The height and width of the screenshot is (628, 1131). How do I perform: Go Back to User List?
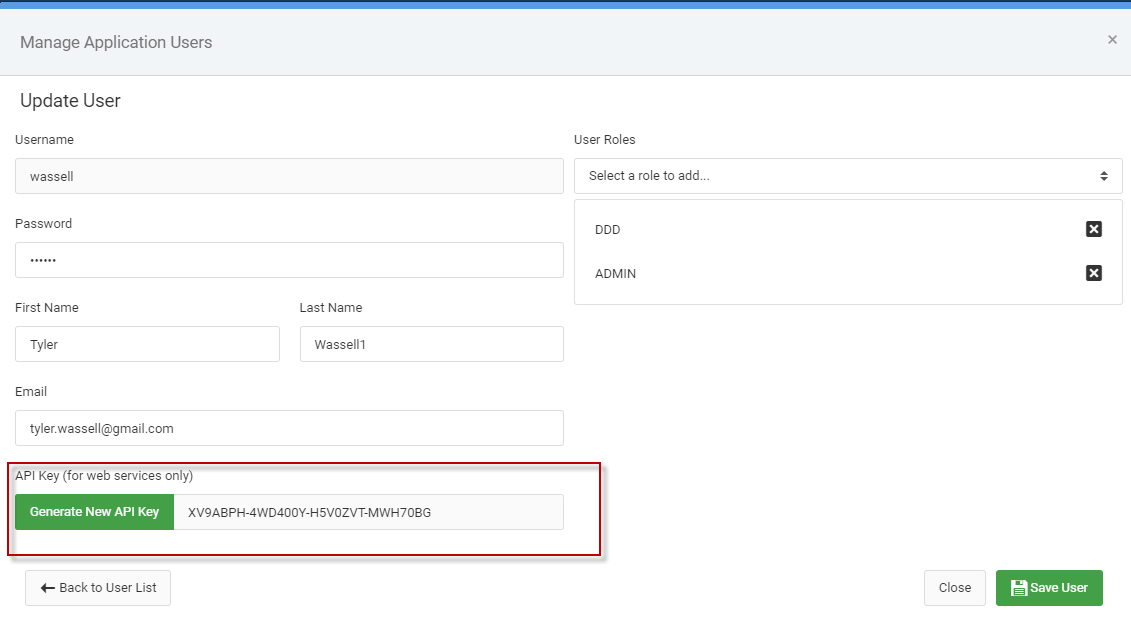tap(98, 588)
